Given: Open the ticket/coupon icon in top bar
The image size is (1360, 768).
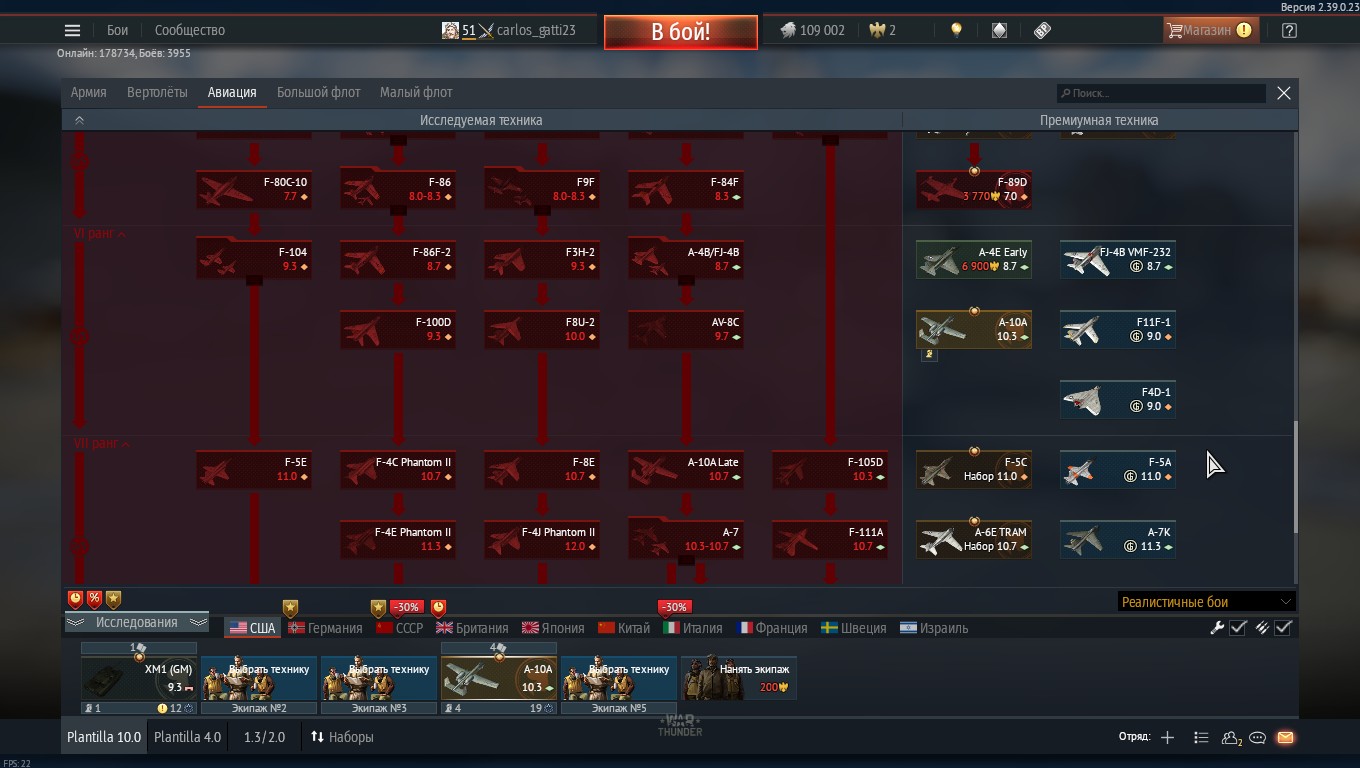Looking at the screenshot, I should pos(1042,30).
